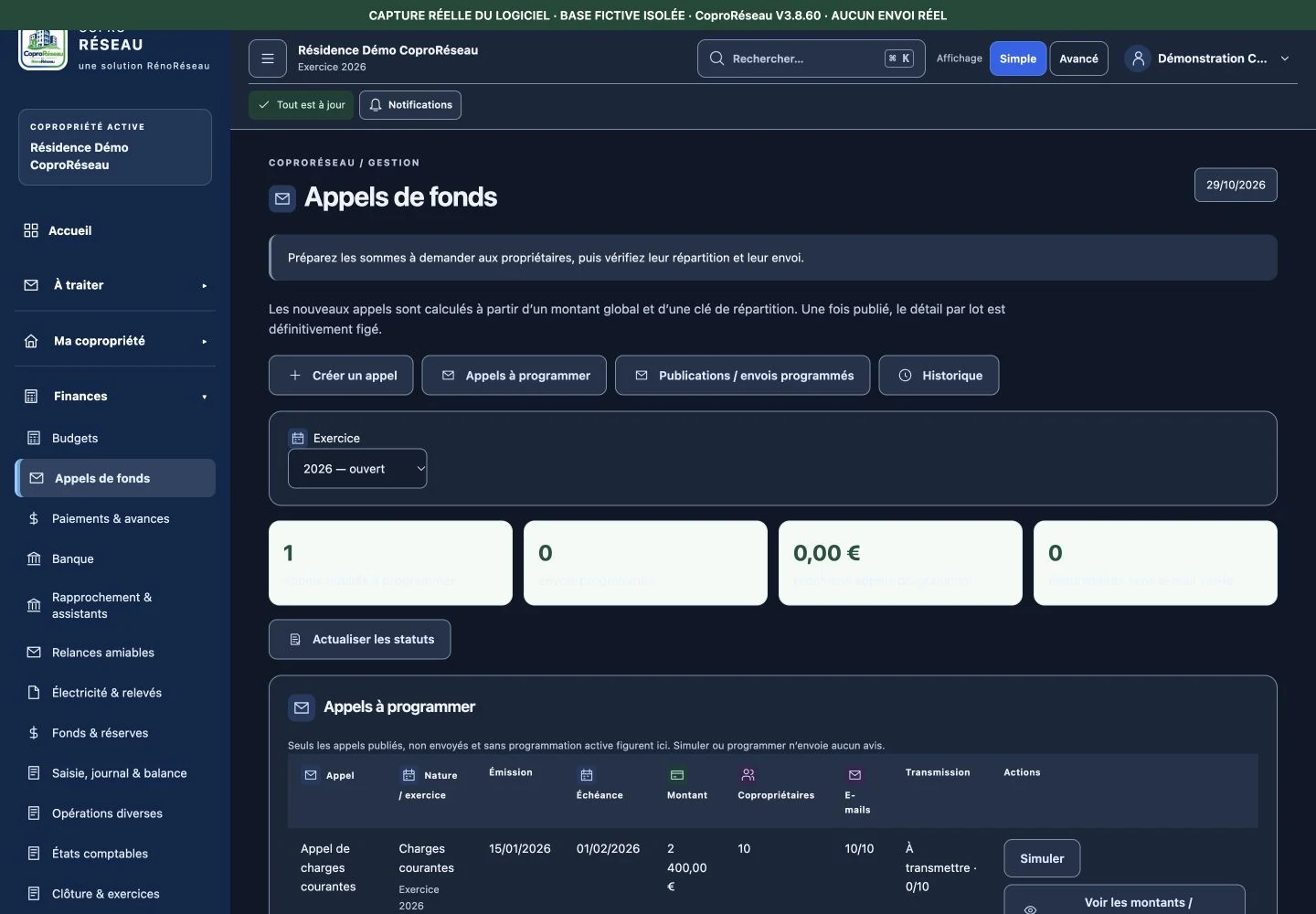This screenshot has width=1316, height=914.
Task: Open Saisie, journal & balance
Action: click(x=115, y=773)
